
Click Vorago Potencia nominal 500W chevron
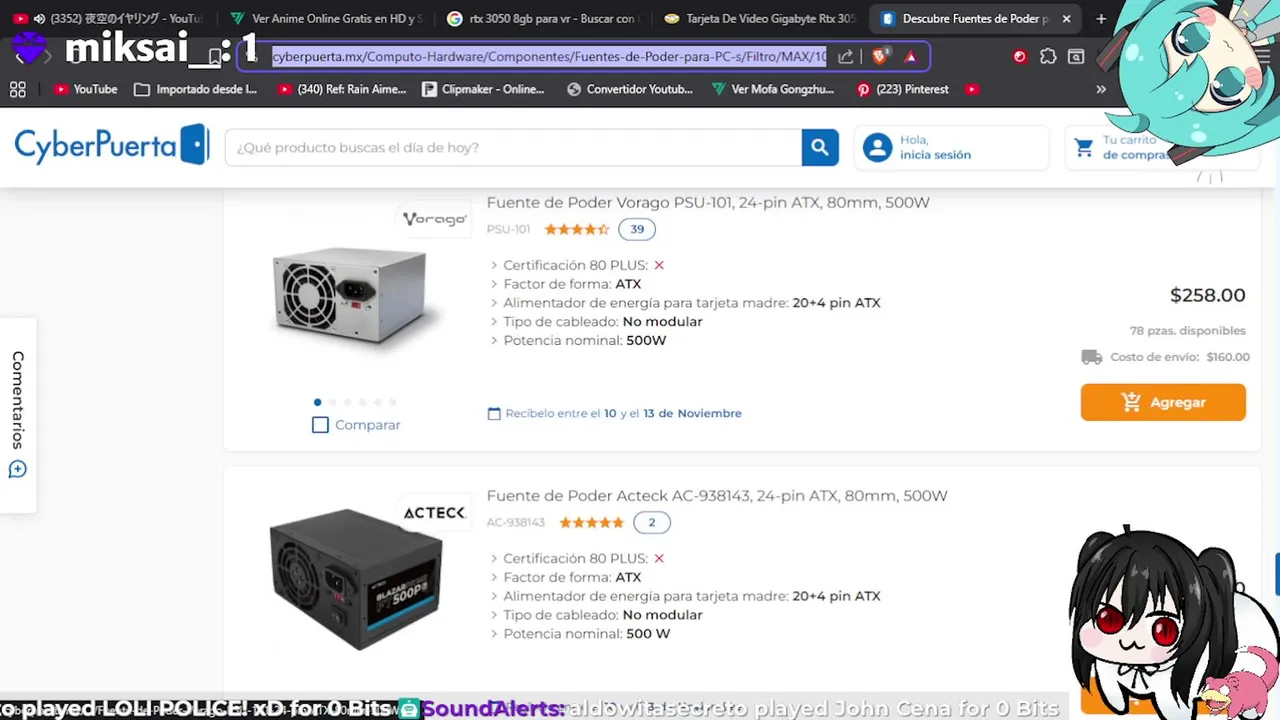[494, 341]
